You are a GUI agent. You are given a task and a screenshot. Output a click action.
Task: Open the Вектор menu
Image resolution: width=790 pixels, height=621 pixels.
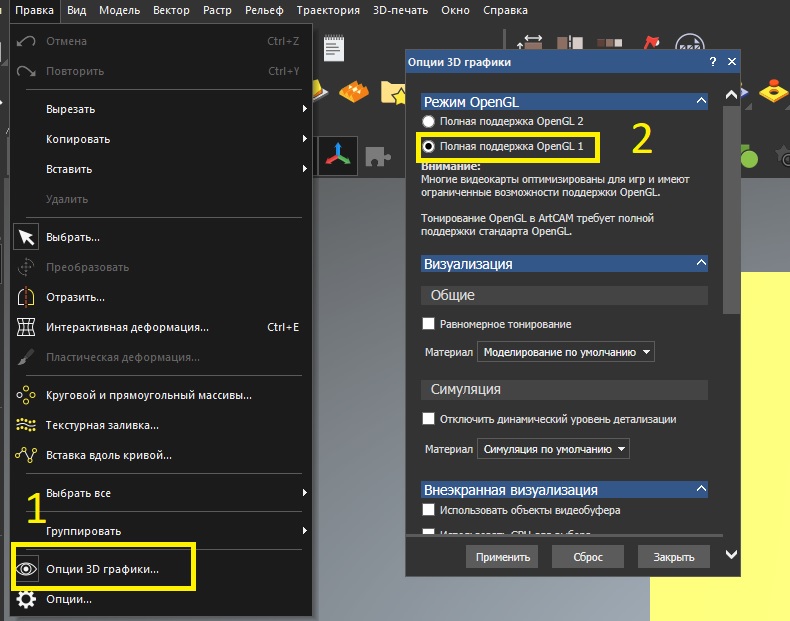[x=171, y=10]
